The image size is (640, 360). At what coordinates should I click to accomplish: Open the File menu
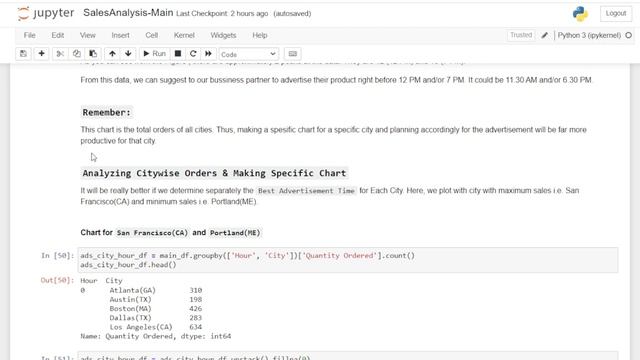tap(29, 36)
